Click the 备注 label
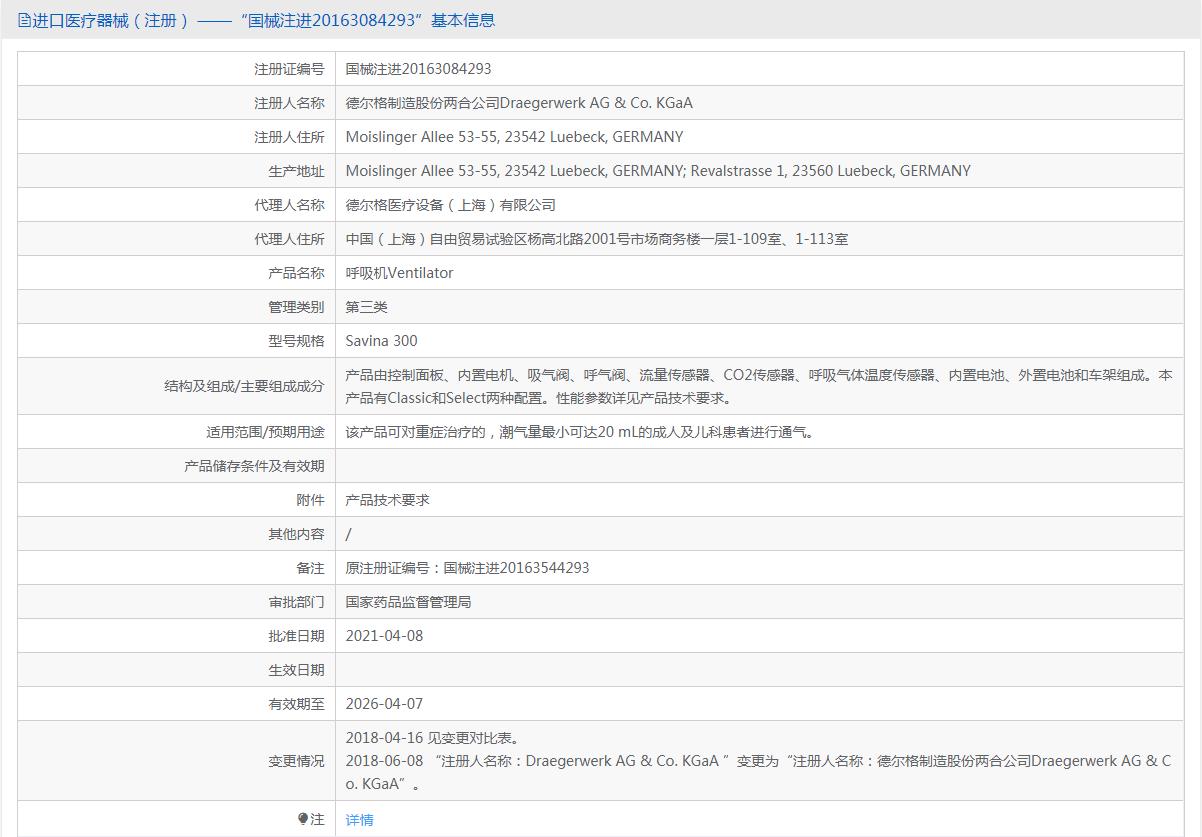The height and width of the screenshot is (837, 1202). coord(311,568)
